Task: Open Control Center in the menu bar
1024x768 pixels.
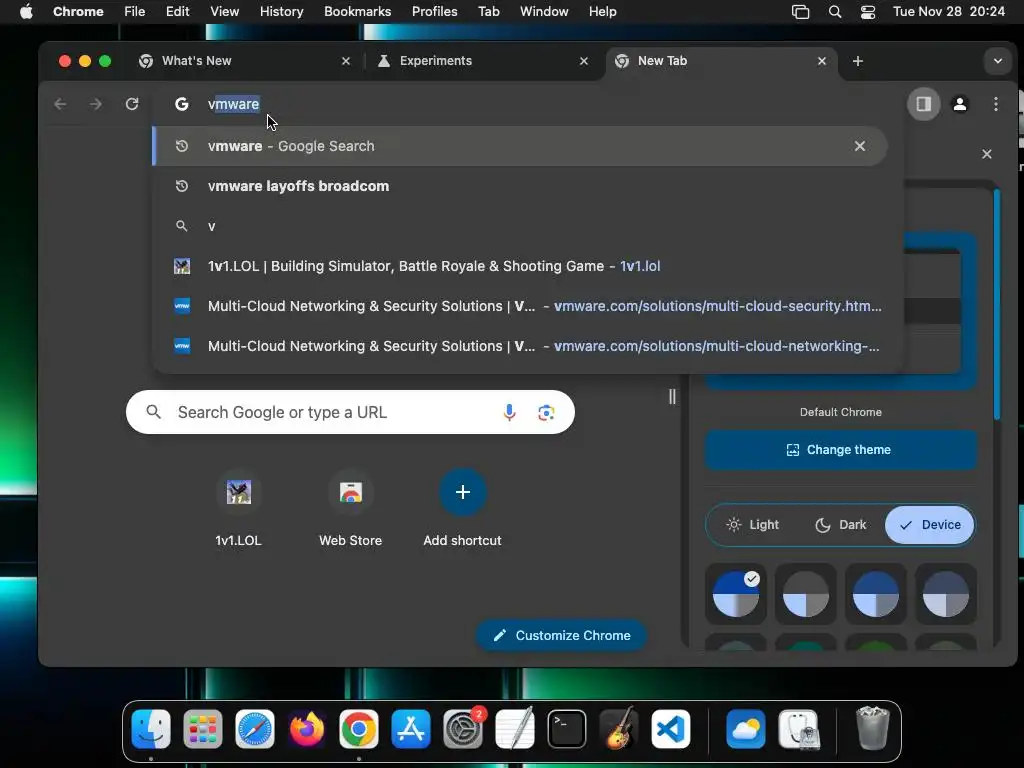Action: click(x=867, y=12)
